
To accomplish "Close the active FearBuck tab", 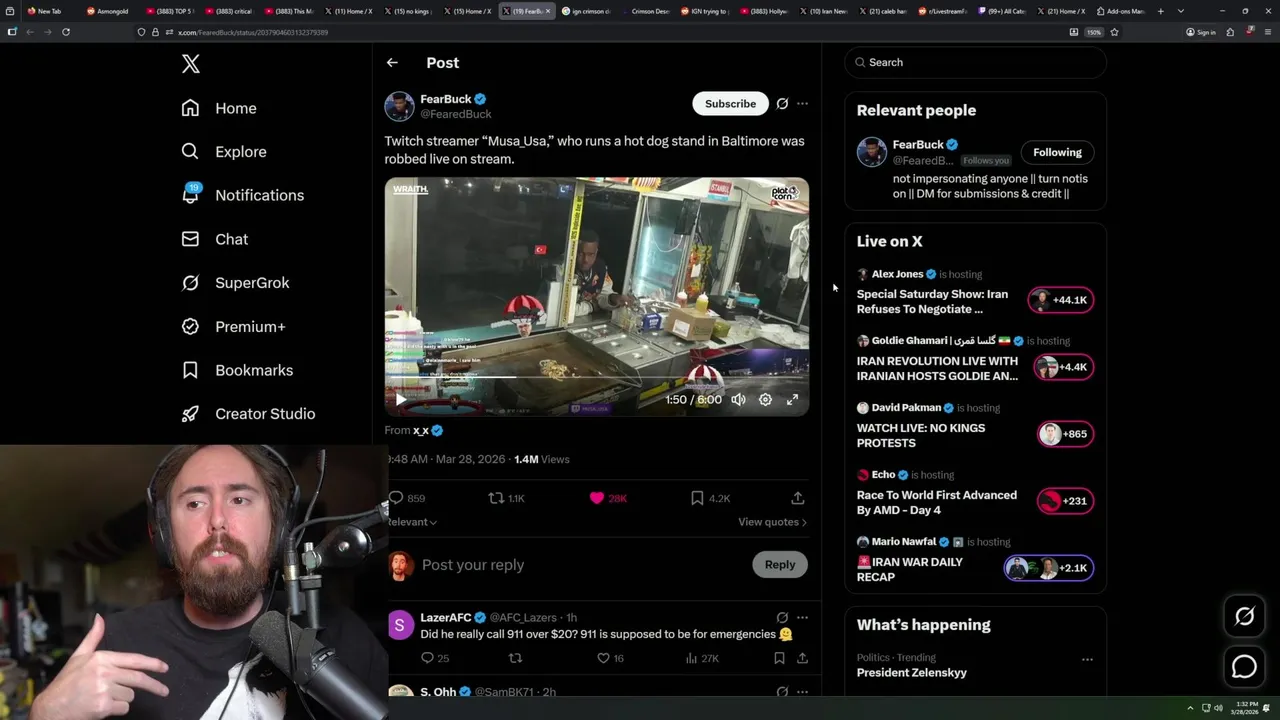I will (548, 11).
